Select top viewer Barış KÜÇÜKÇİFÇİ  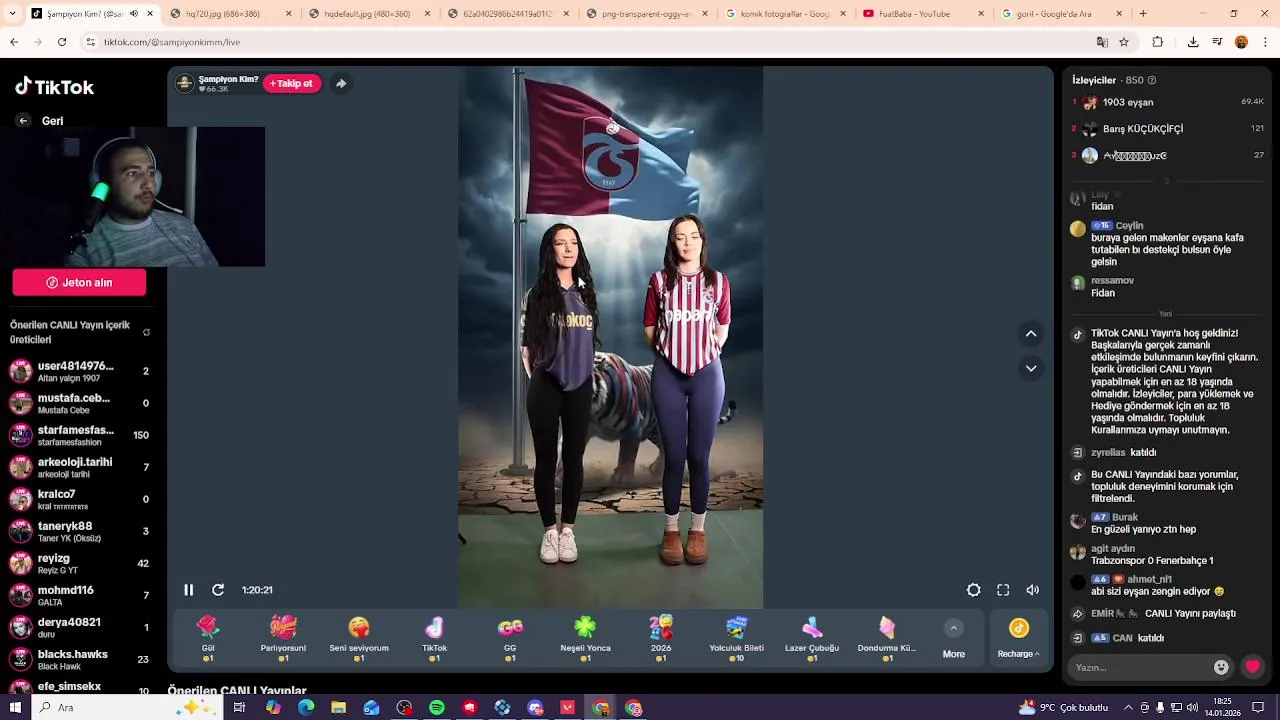[1168, 129]
